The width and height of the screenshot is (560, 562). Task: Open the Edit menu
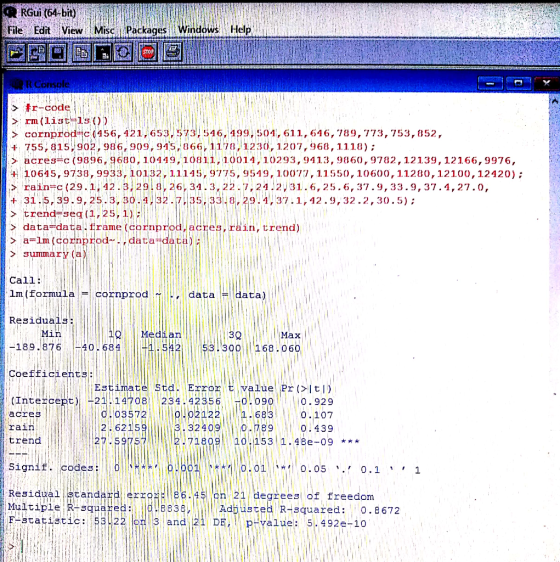click(42, 30)
